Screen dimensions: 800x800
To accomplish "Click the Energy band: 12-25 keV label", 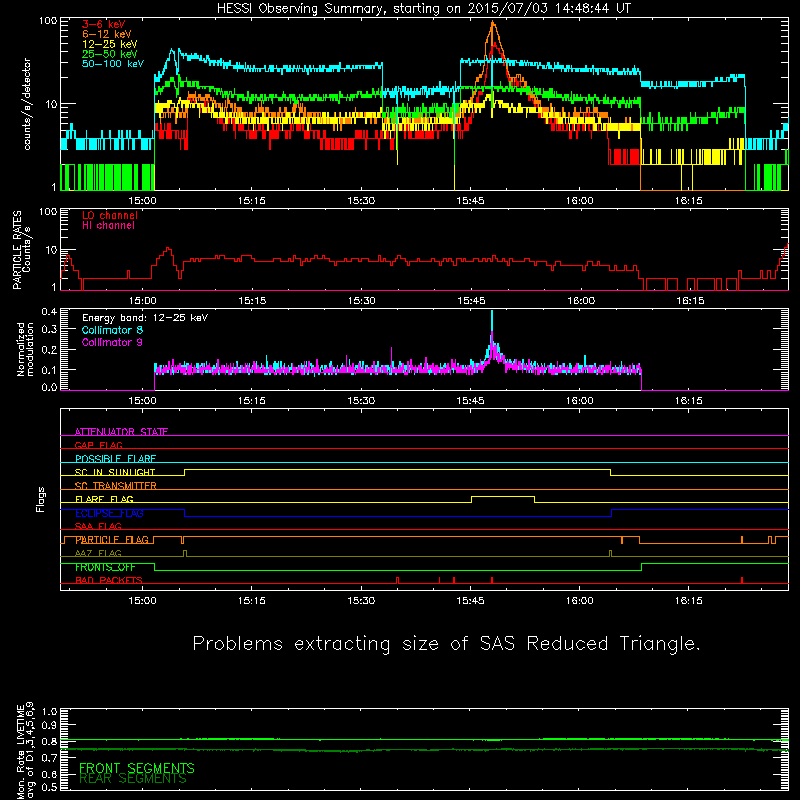I will (145, 318).
